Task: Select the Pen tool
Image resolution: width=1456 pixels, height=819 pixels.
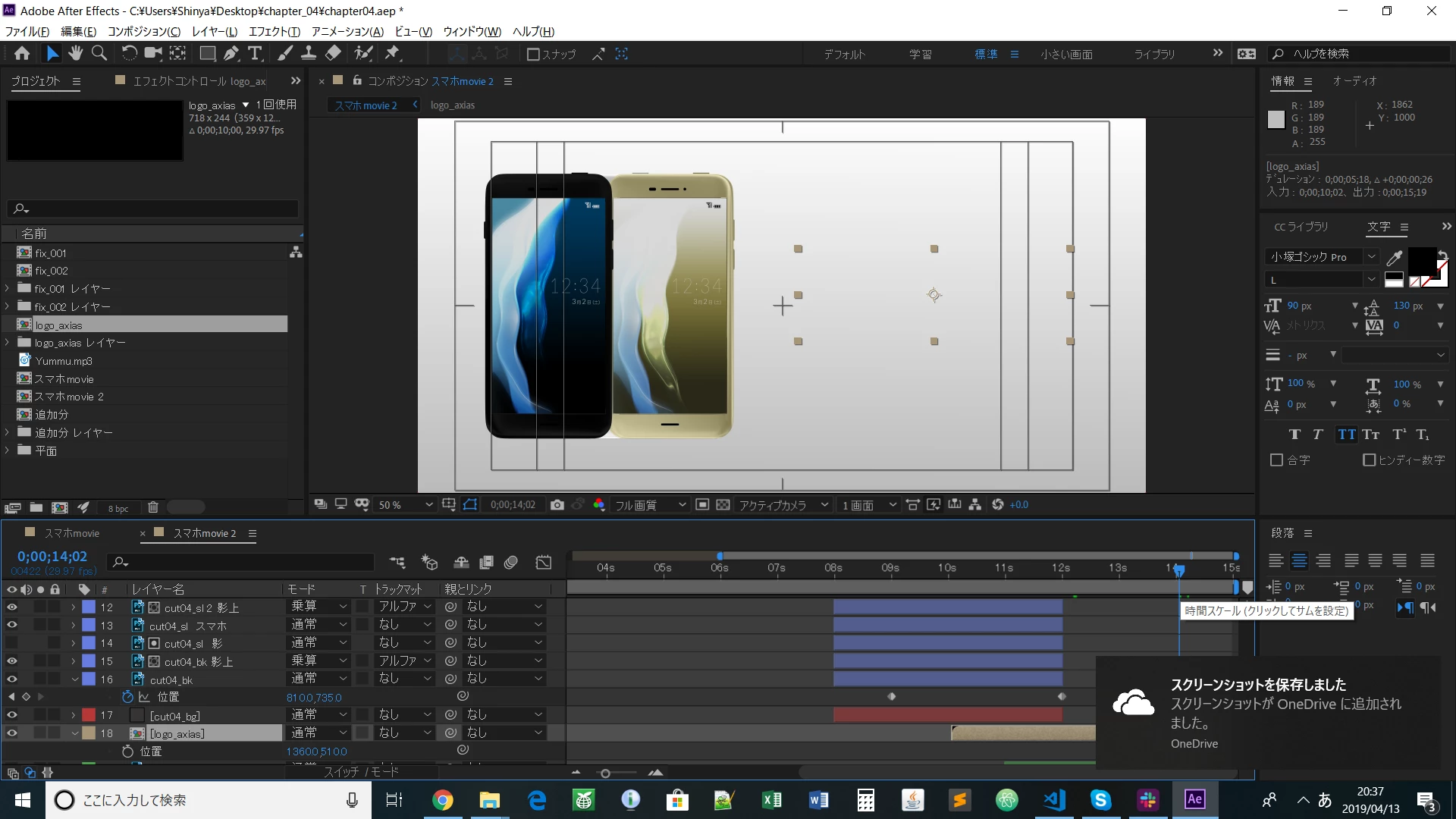Action: click(231, 53)
